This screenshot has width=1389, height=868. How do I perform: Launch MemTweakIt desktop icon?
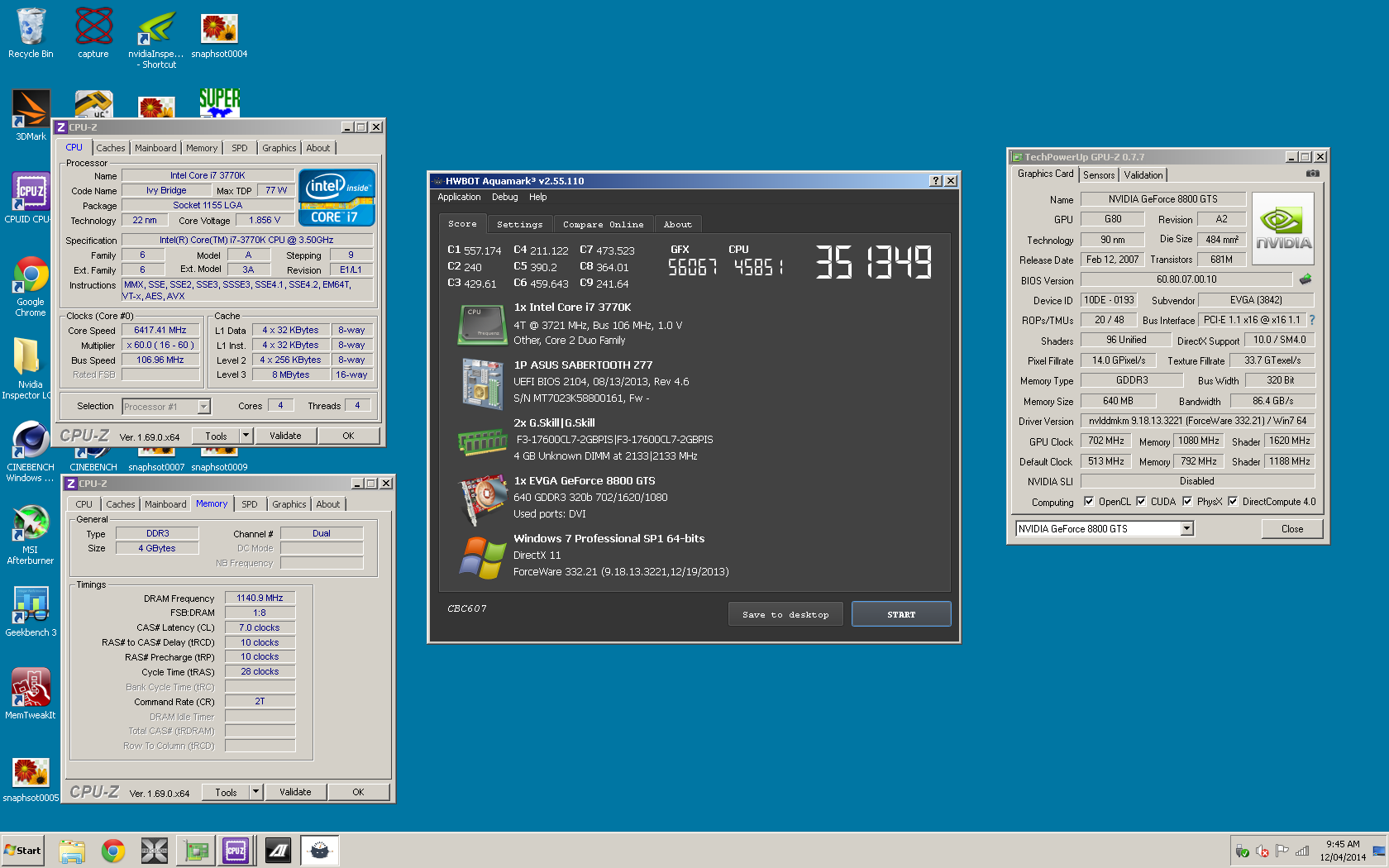31,694
